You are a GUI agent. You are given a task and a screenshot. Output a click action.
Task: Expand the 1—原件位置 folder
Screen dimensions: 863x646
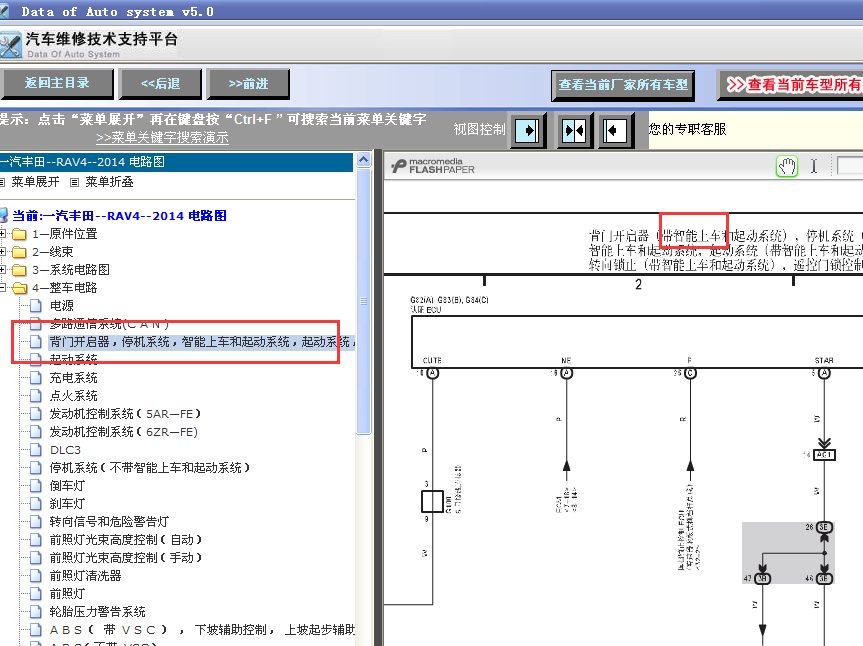(3, 234)
